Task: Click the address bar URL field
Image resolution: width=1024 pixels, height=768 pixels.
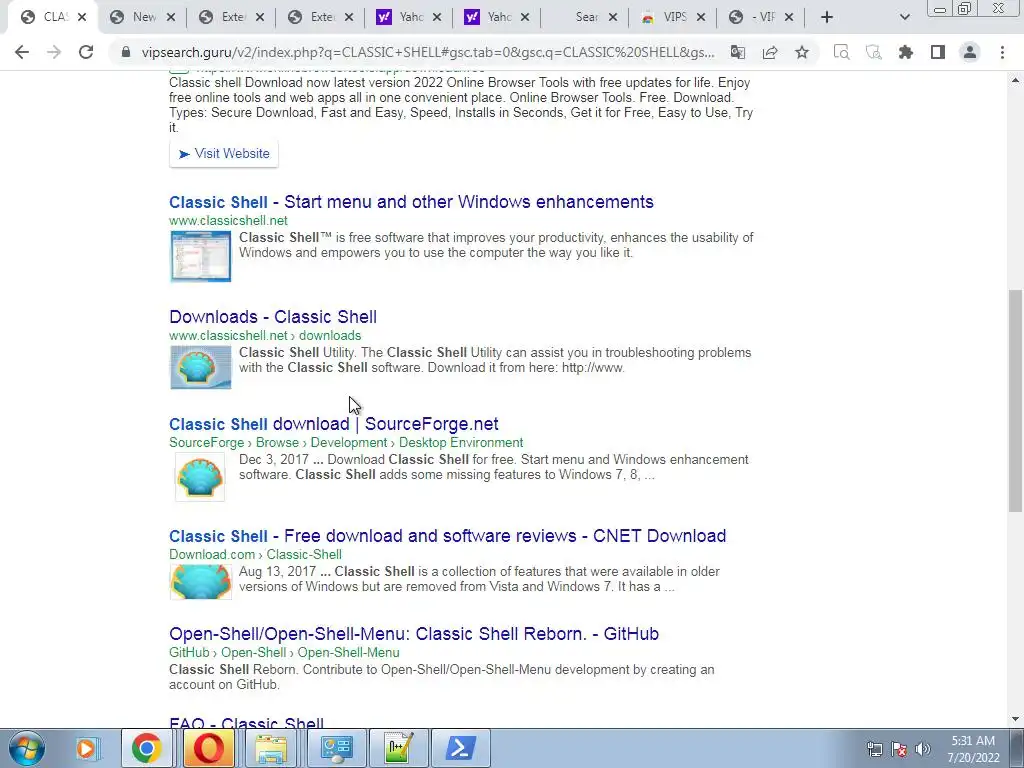Action: (428, 52)
